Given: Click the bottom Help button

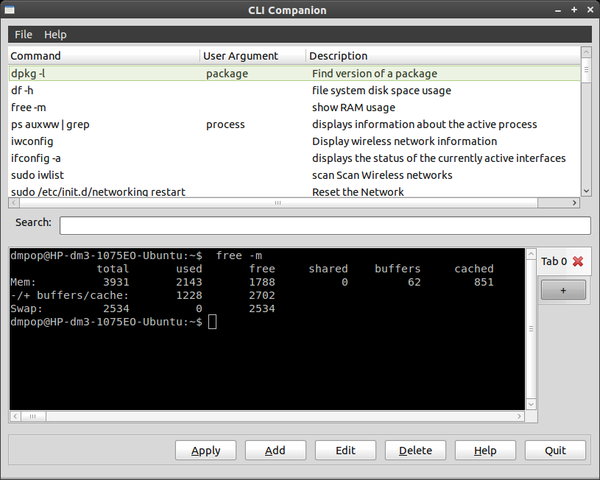Looking at the screenshot, I should 485,450.
